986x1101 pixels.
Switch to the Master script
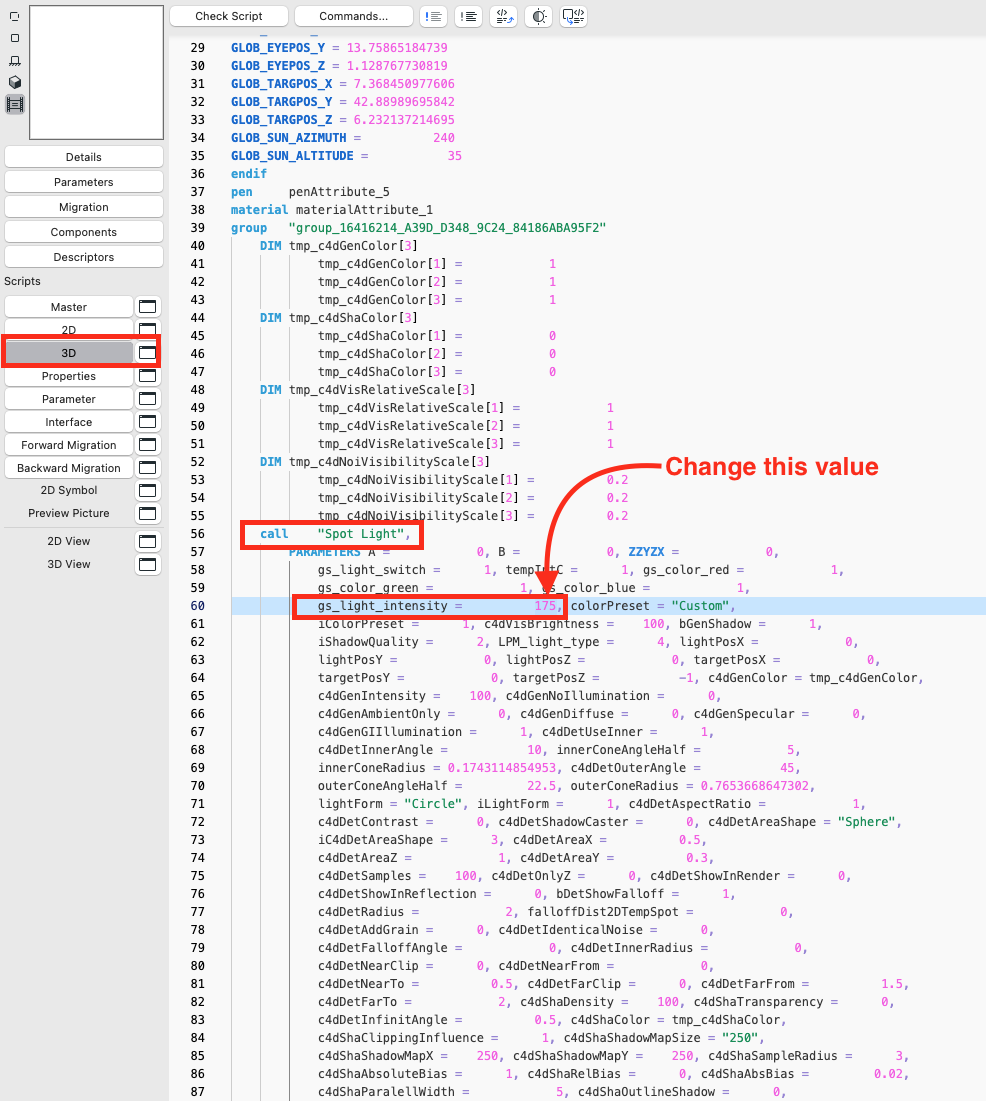pos(69,307)
